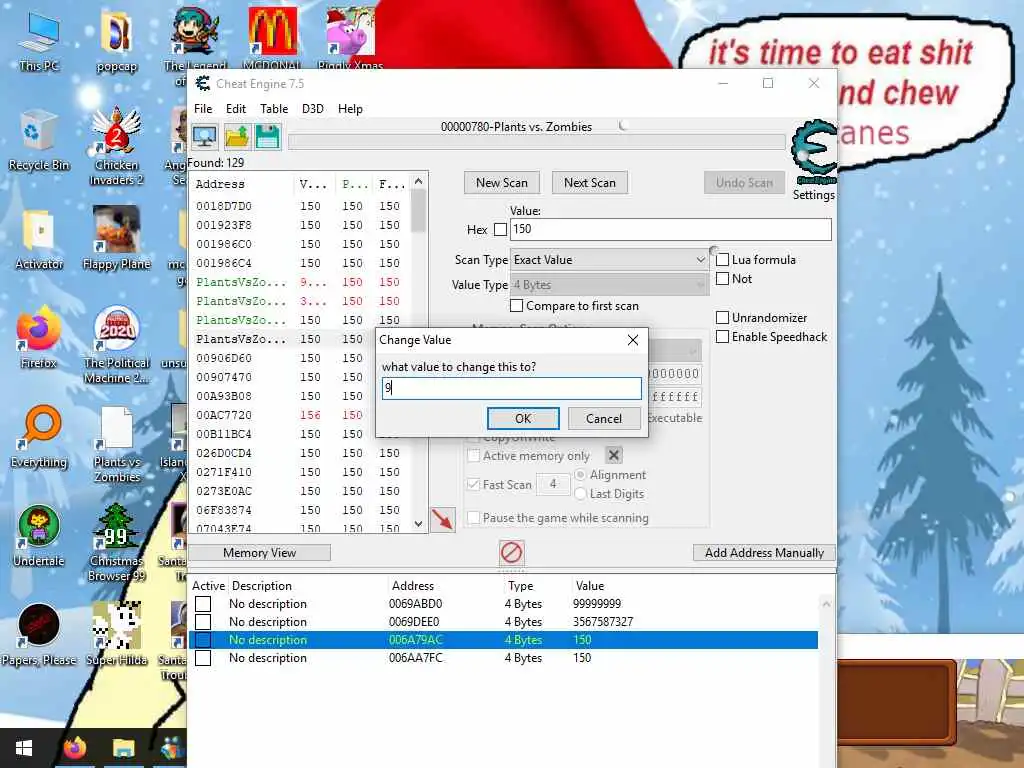Enable the Lua formula checkbox

[723, 259]
